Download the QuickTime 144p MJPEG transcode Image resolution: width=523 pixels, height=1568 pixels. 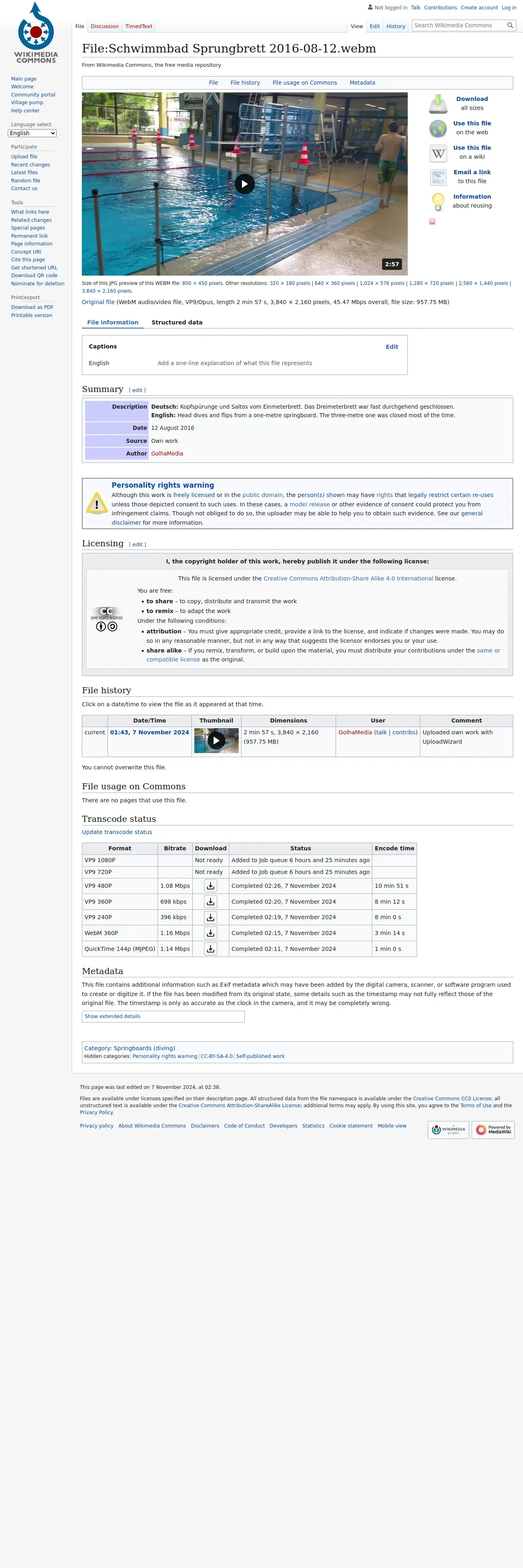tap(211, 949)
